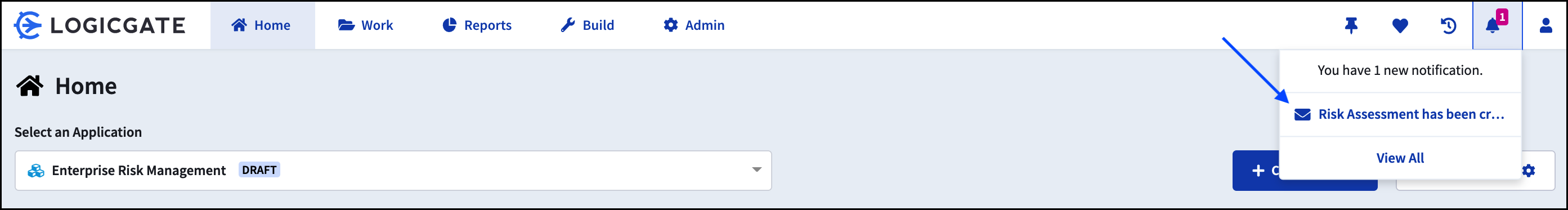Switch to the Reports tab
Image resolution: width=1568 pixels, height=210 pixels.
pos(477,25)
